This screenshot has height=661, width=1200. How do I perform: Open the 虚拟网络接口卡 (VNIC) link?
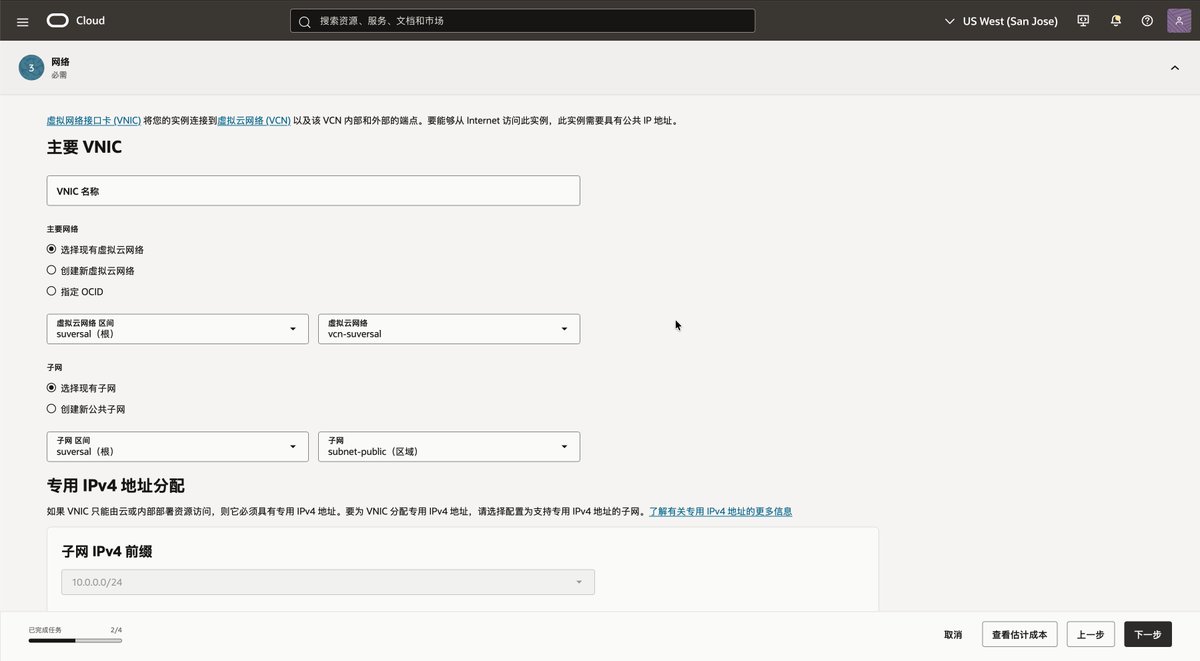click(x=94, y=120)
